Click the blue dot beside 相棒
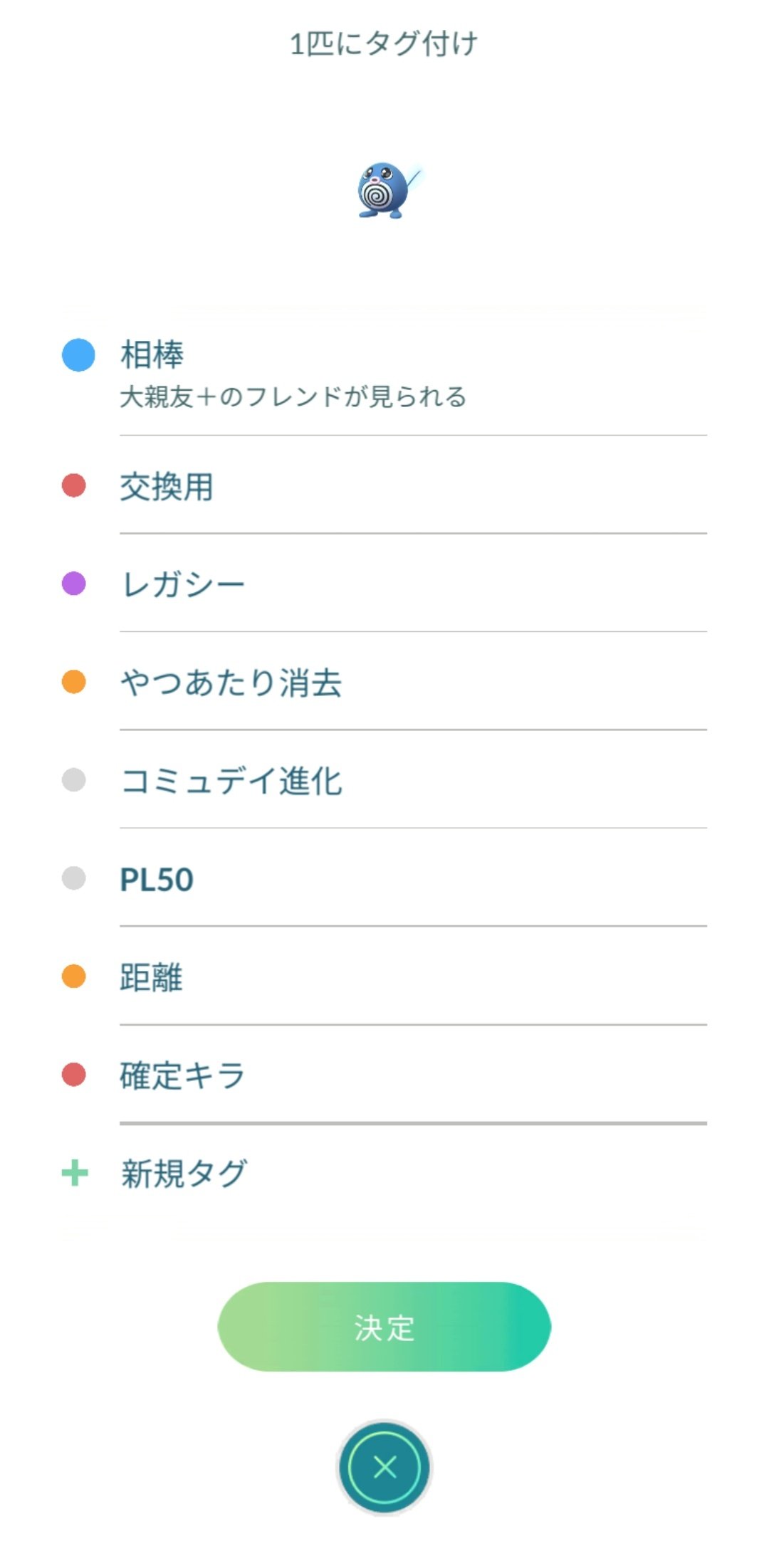 coord(78,354)
